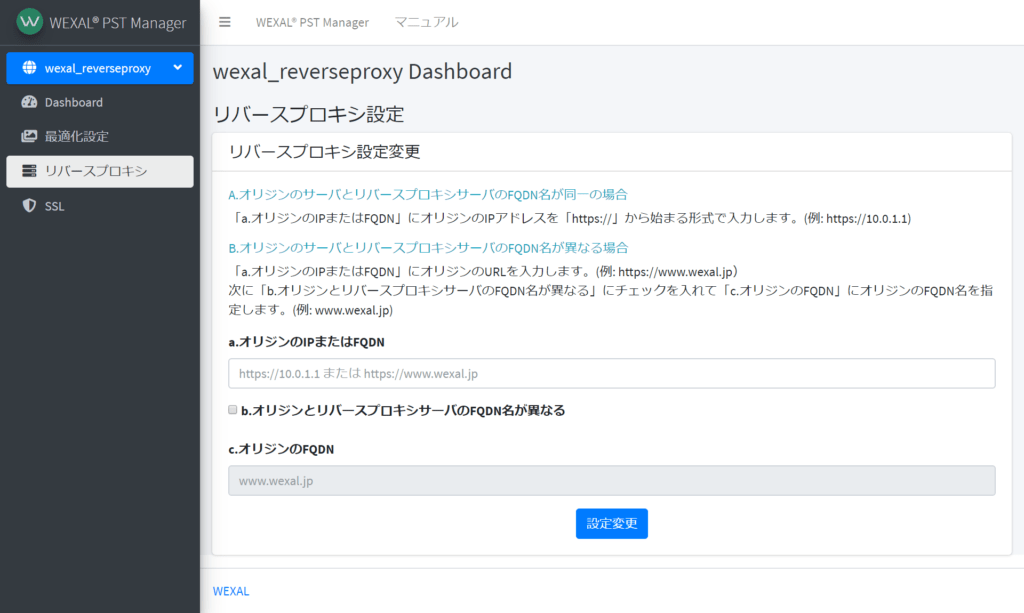Image resolution: width=1024 pixels, height=613 pixels.
Task: Click the WEXAL footer link
Action: tap(231, 591)
